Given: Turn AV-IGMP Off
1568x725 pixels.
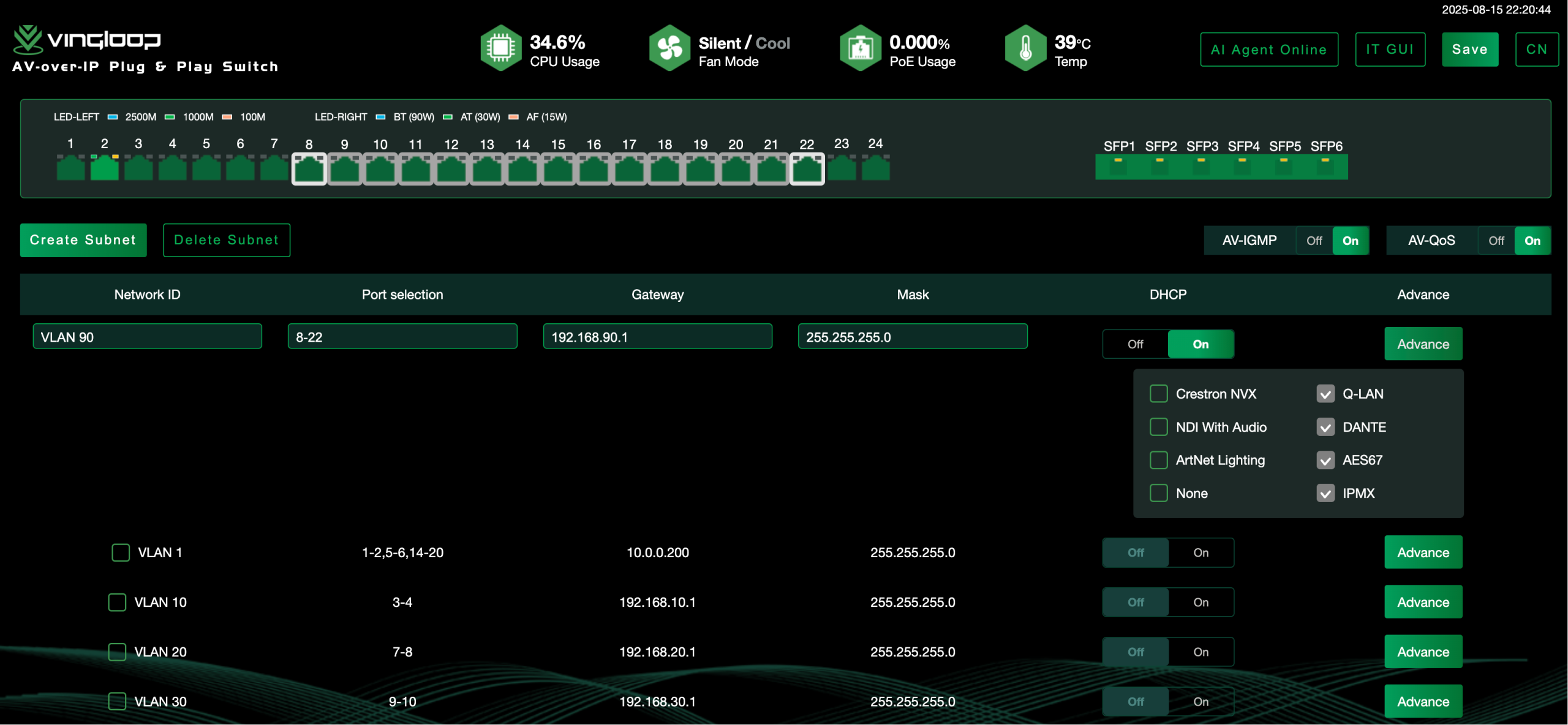Looking at the screenshot, I should pos(1314,241).
